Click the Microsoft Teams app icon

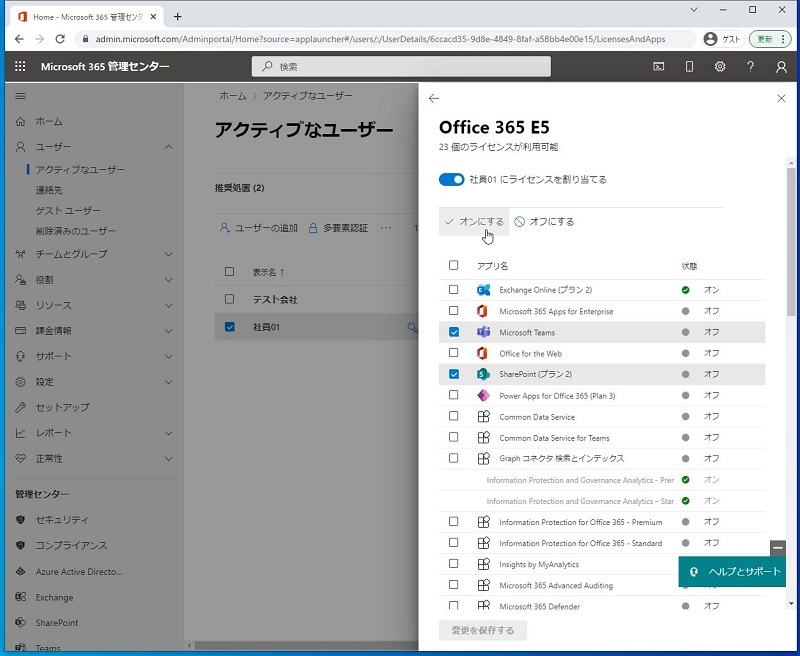(483, 332)
